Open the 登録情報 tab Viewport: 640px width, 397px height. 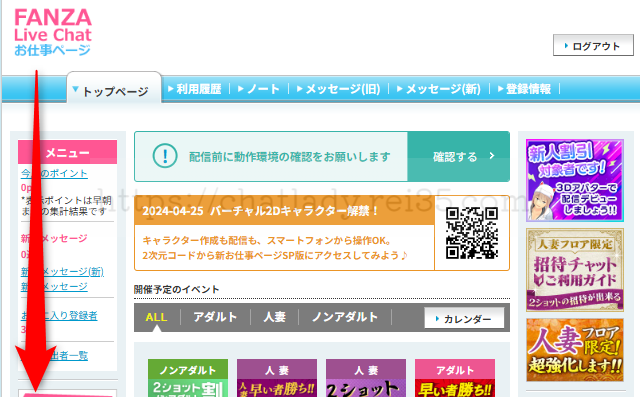[524, 89]
